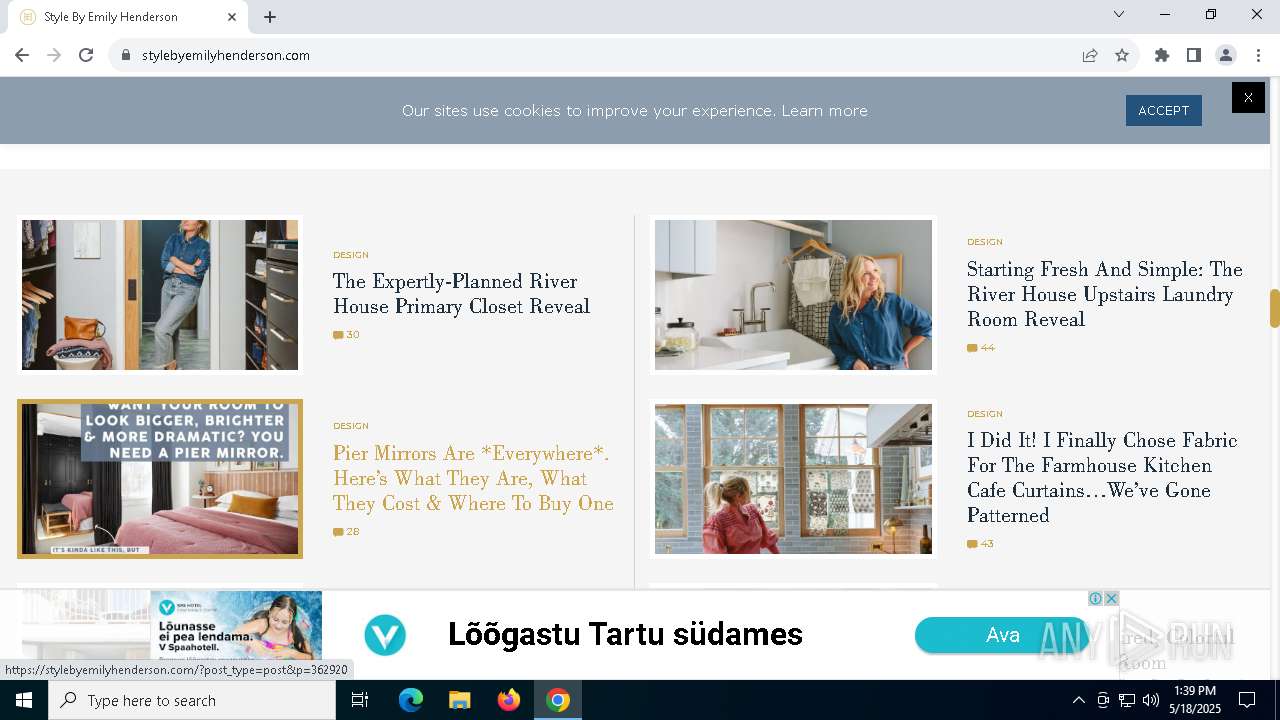View site information lock icon
The height and width of the screenshot is (720, 1280).
pos(126,55)
